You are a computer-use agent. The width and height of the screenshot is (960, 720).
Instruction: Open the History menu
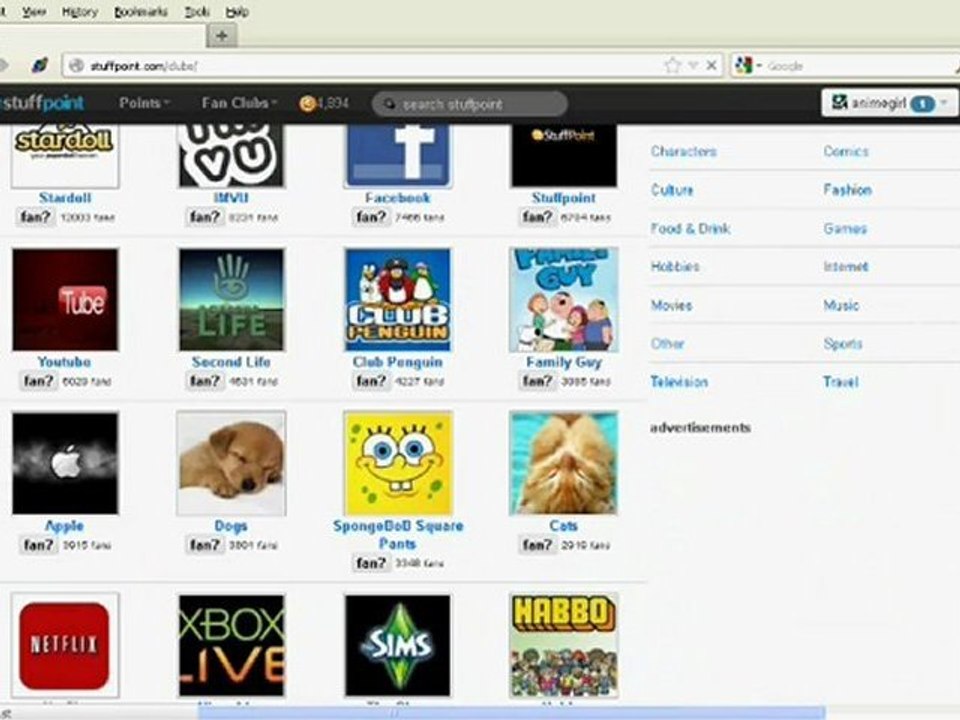point(80,12)
